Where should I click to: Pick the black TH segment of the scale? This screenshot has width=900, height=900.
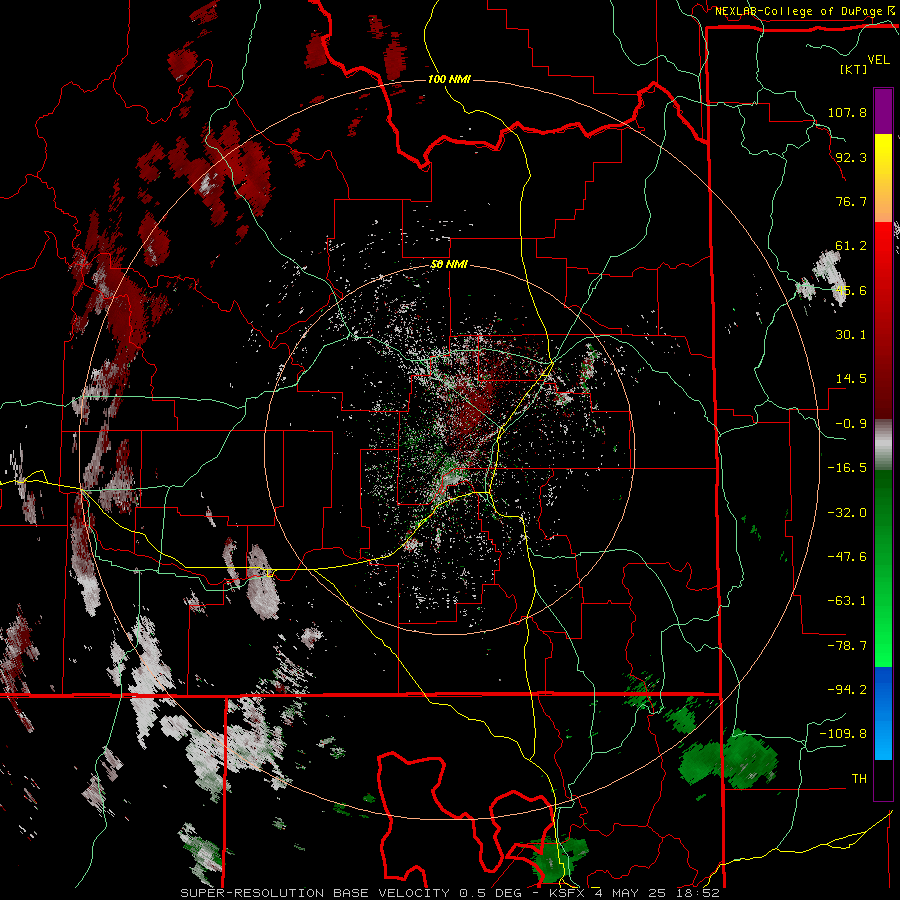883,779
